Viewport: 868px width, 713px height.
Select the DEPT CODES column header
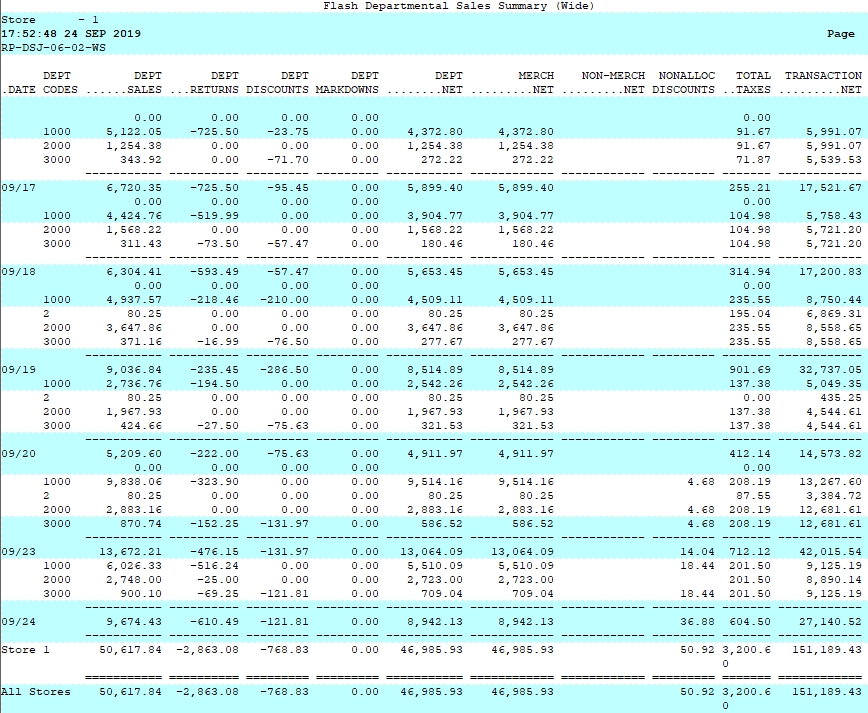click(x=57, y=82)
